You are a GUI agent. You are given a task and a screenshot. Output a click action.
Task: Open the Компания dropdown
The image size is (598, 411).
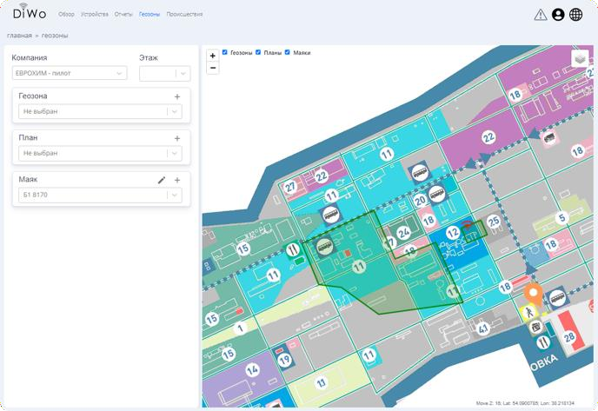(x=69, y=73)
